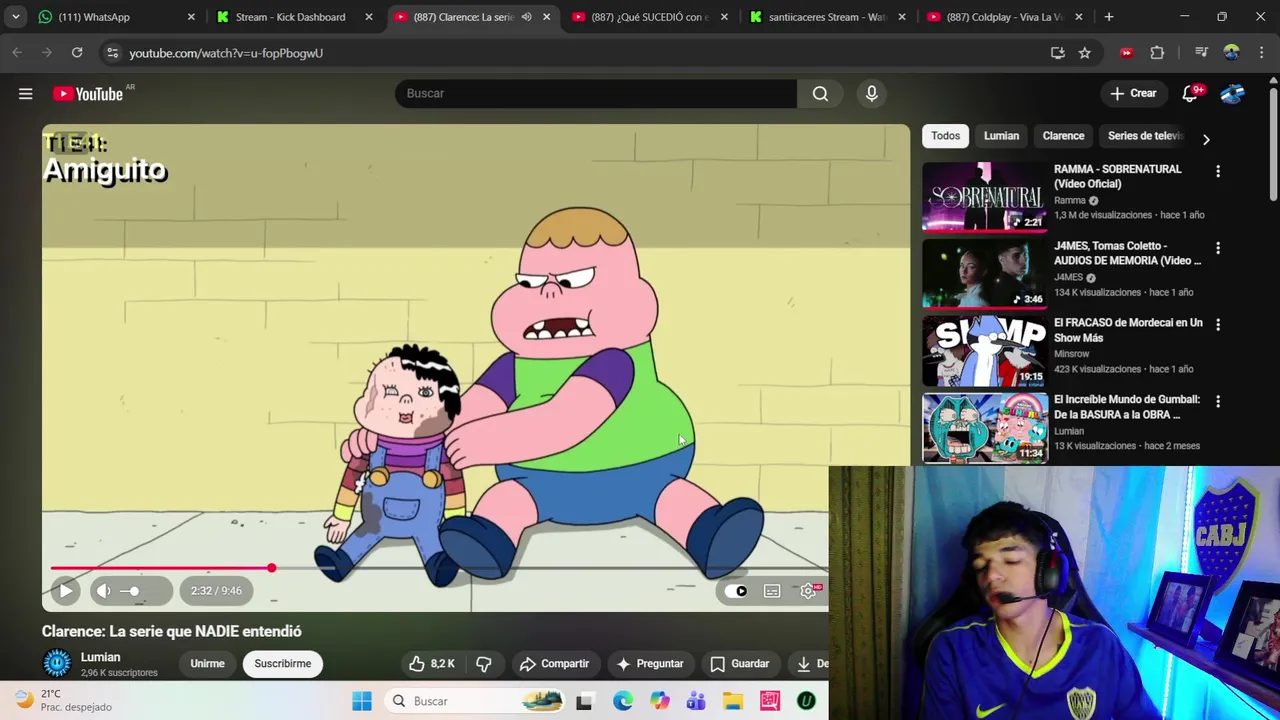This screenshot has width=1280, height=720.
Task: Open the YouTube notifications bell
Action: pos(1190,93)
